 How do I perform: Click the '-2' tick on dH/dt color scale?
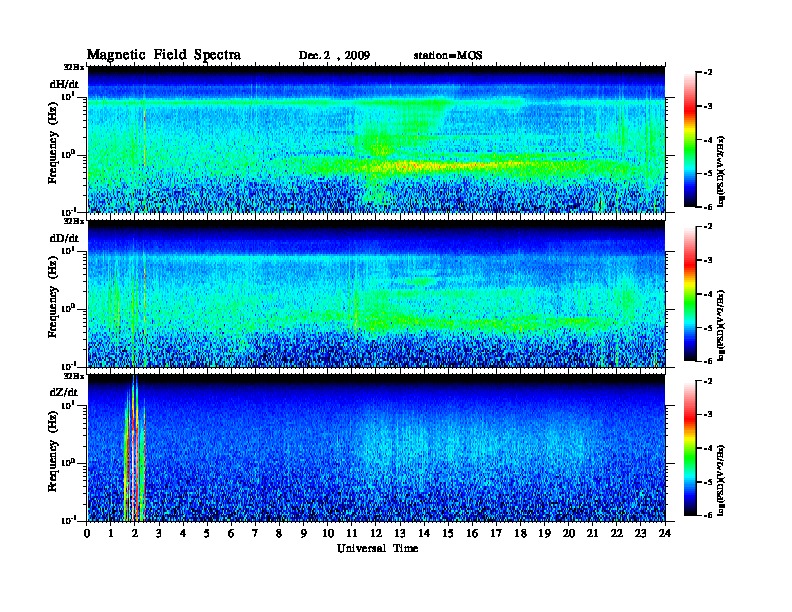707,73
